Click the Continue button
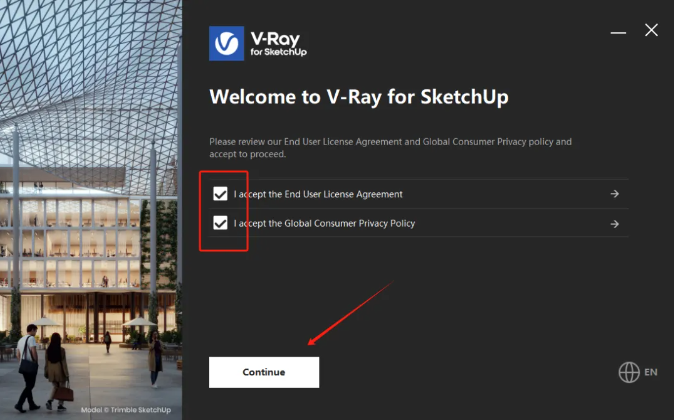Screen dimensions: 674x420 (x=264, y=372)
